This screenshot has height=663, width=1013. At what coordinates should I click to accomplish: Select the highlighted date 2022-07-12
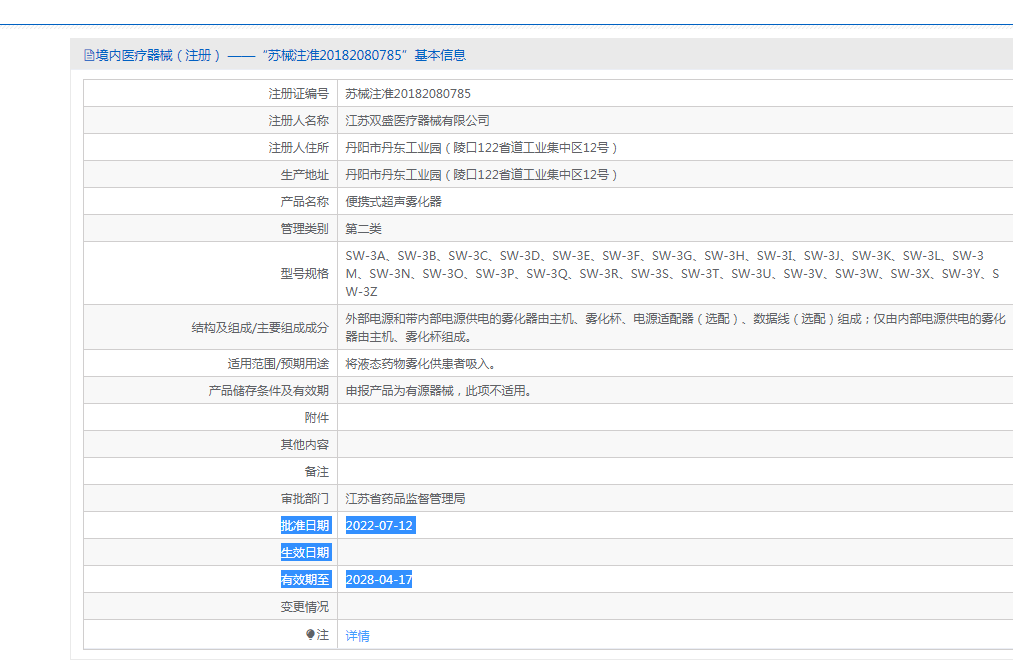[378, 524]
